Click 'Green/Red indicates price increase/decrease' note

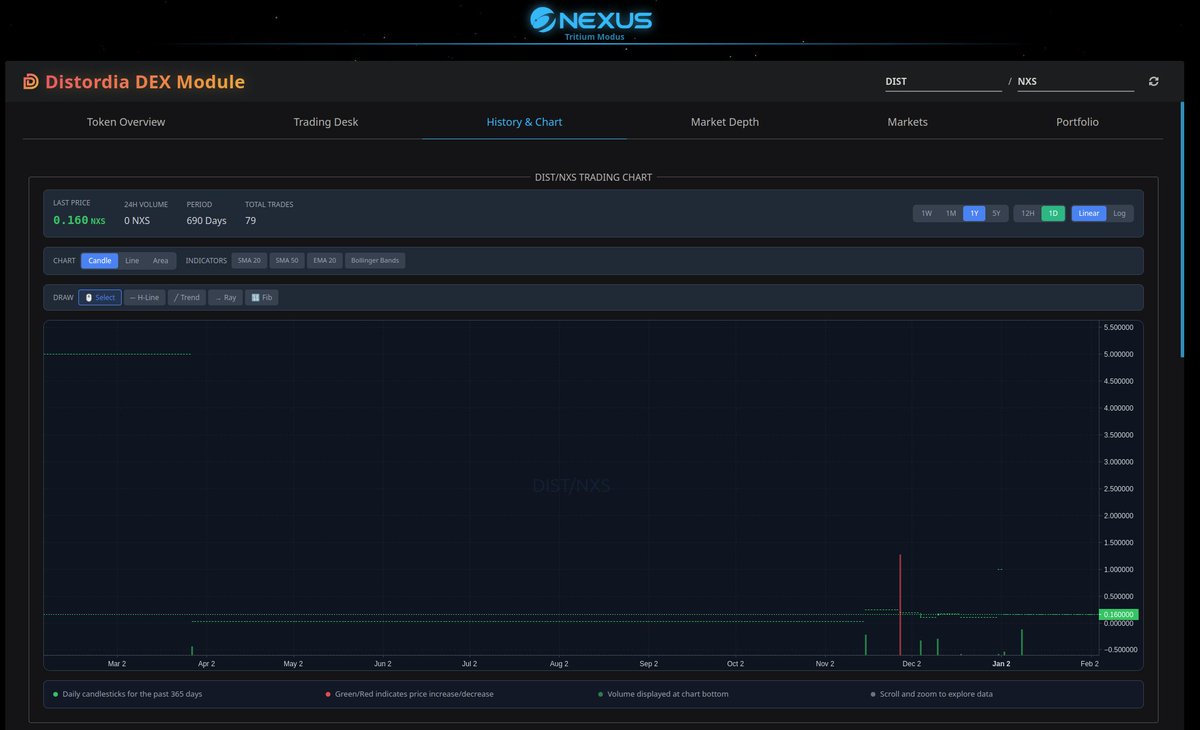[x=414, y=694]
